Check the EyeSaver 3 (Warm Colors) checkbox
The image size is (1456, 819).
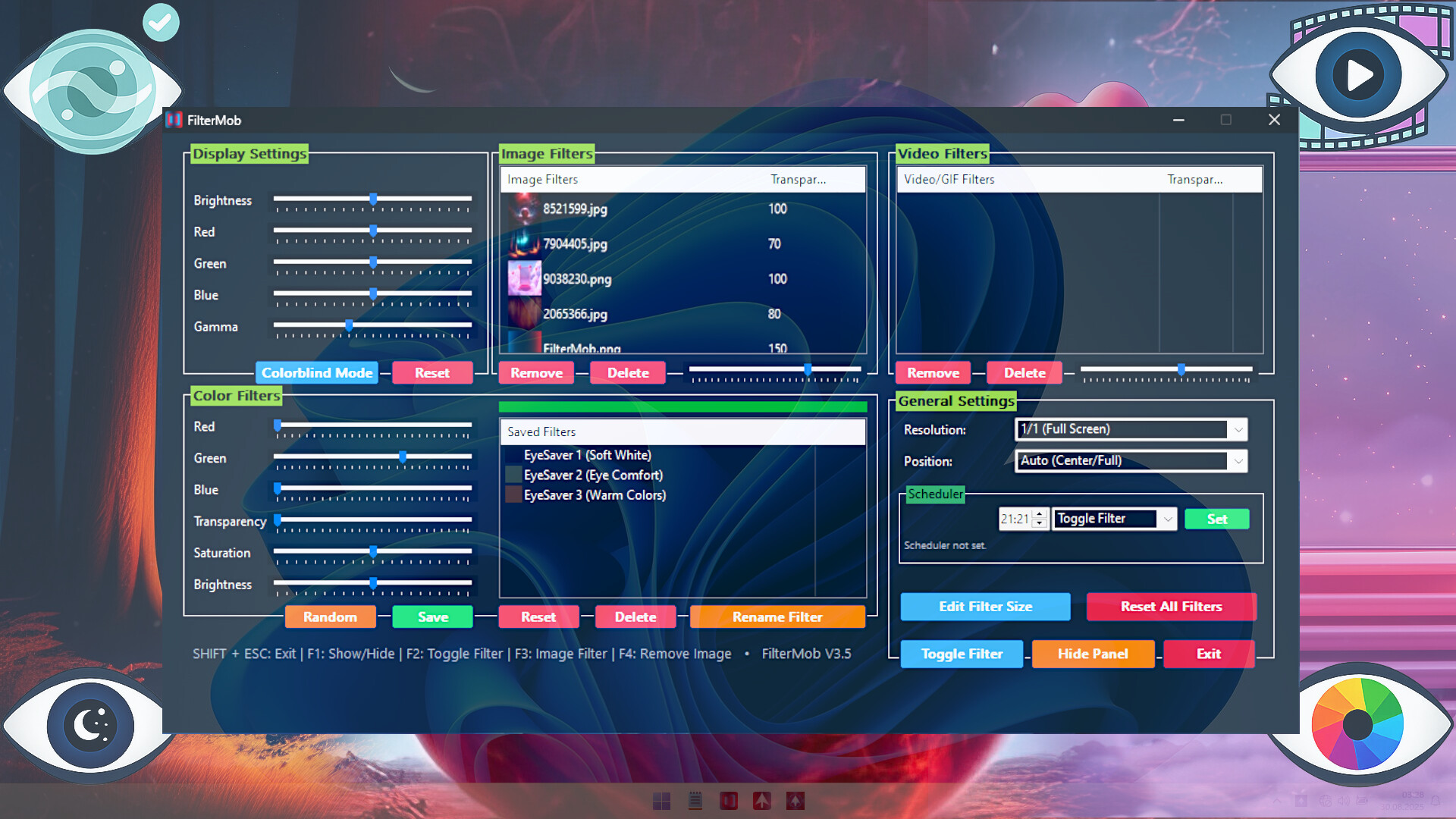514,494
